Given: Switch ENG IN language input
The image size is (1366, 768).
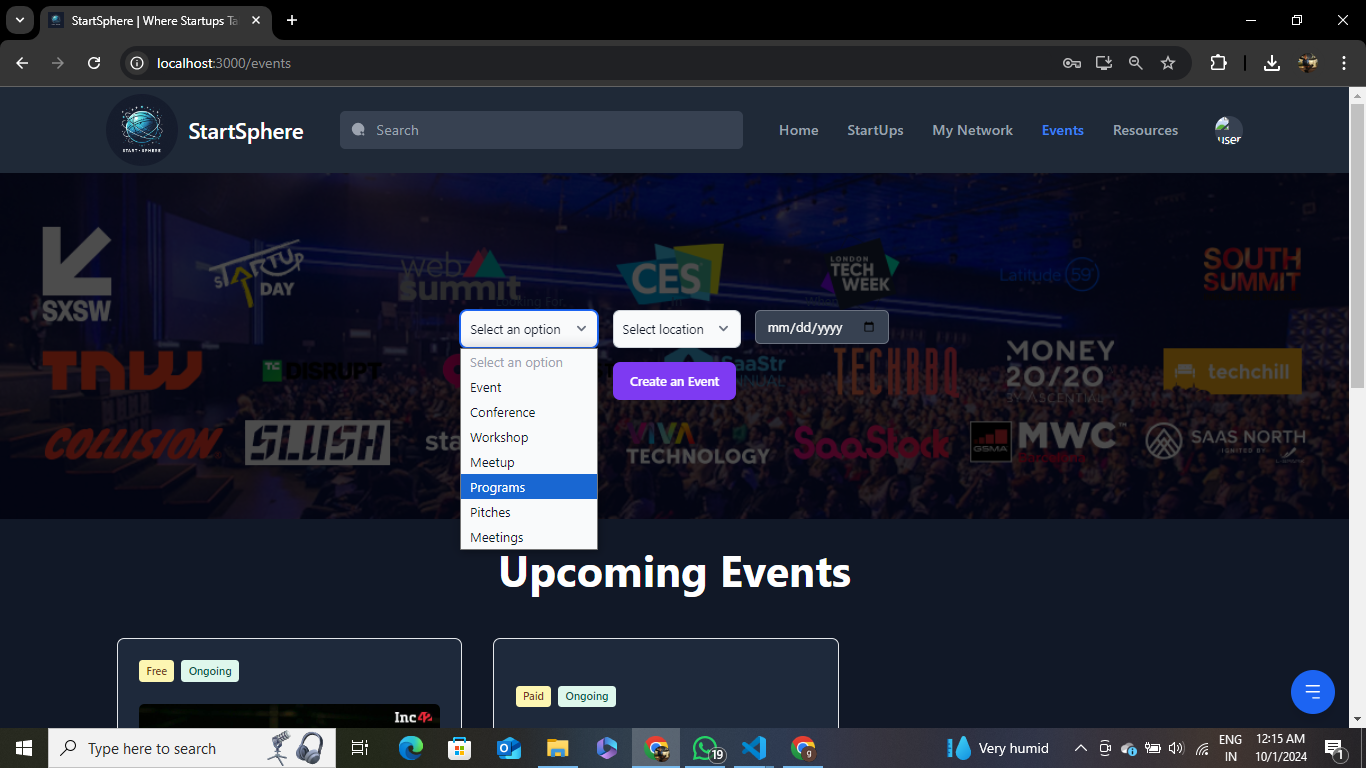Looking at the screenshot, I should pos(1230,748).
